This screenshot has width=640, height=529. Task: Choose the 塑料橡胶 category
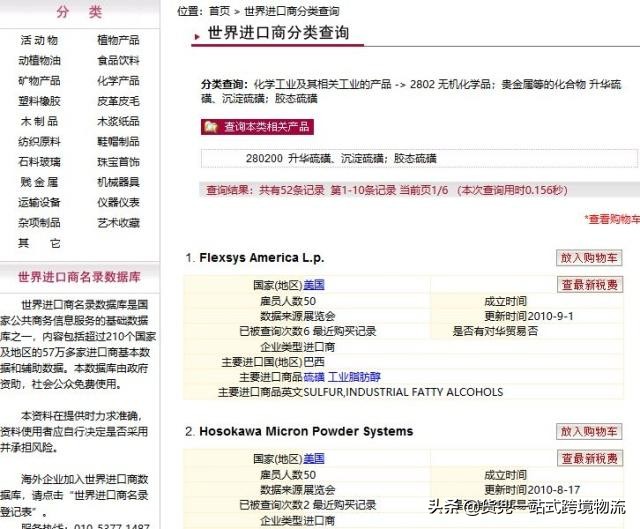(39, 101)
